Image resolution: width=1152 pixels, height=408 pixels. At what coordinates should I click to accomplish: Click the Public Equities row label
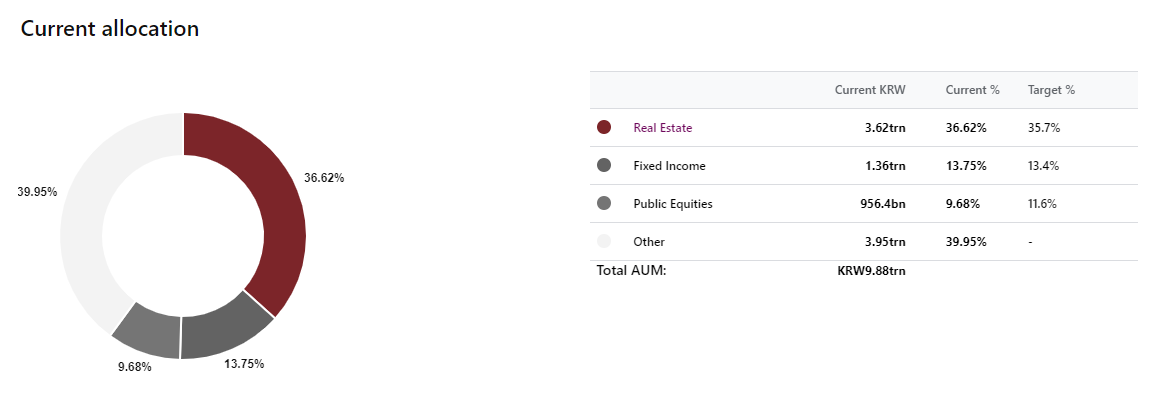(x=673, y=204)
